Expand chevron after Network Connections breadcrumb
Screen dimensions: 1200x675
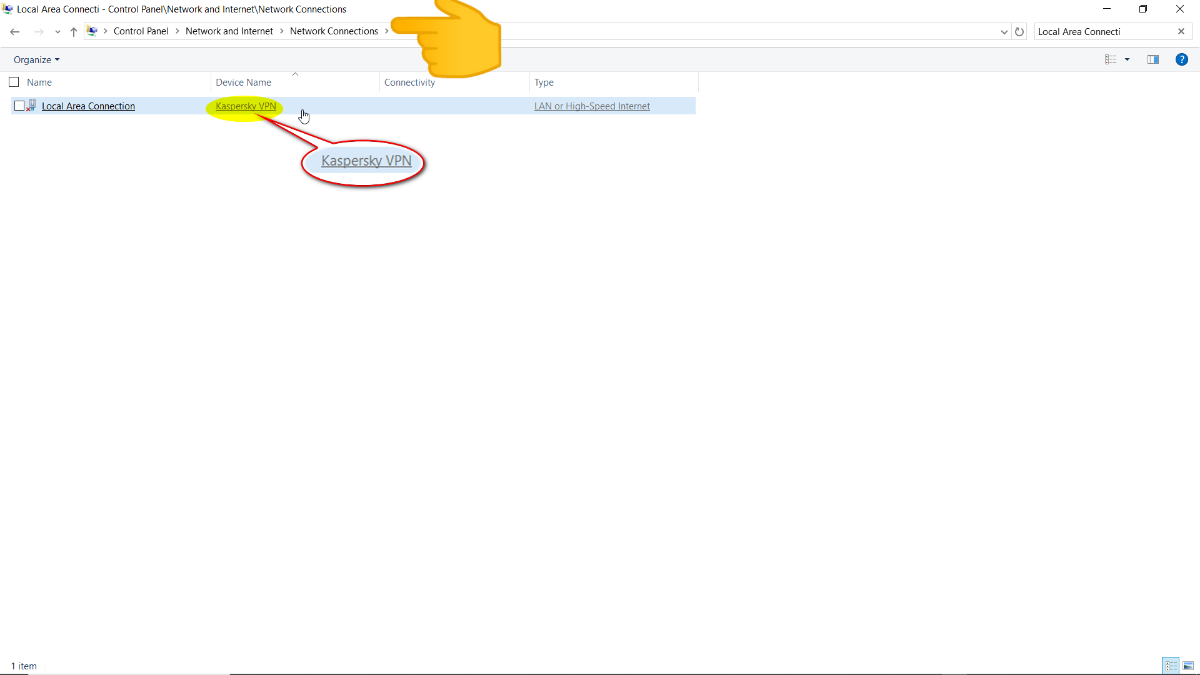(386, 31)
